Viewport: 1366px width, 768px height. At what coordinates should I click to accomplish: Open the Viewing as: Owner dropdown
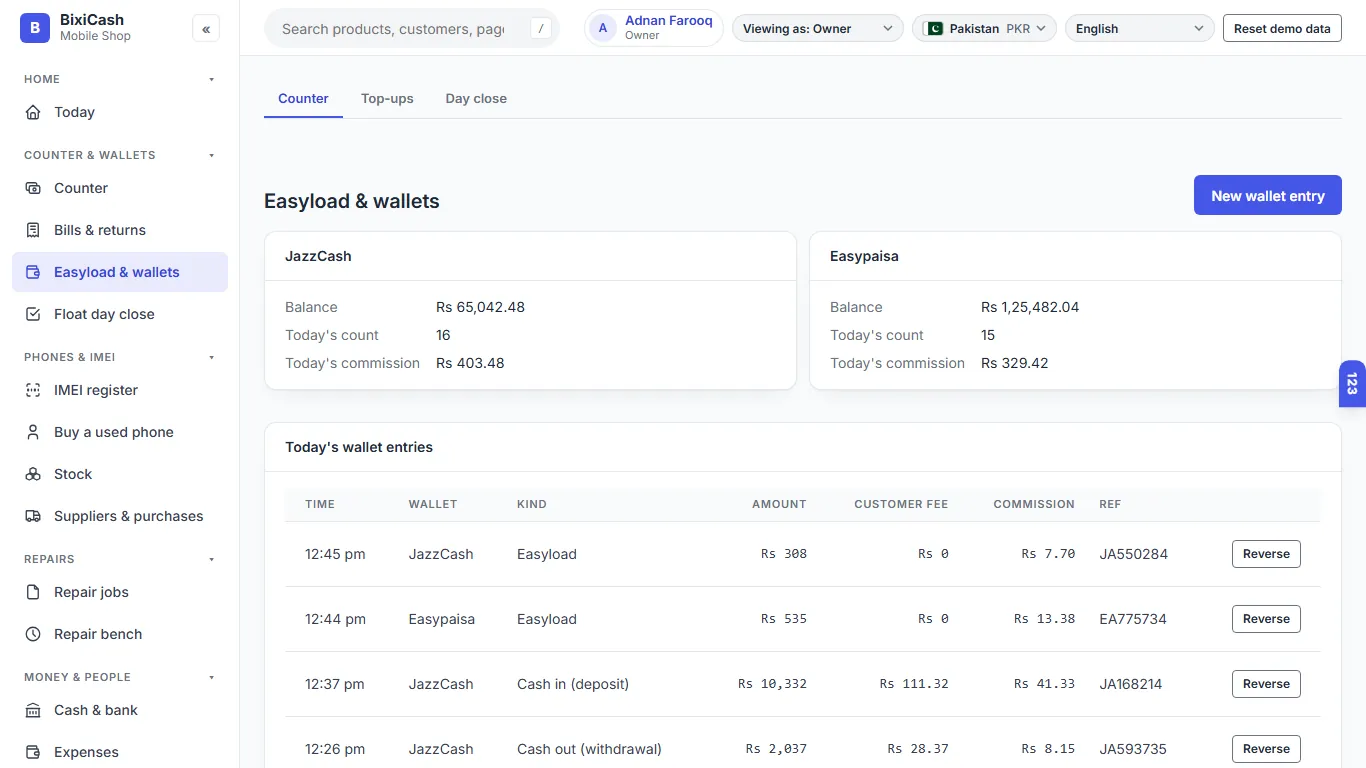click(817, 29)
